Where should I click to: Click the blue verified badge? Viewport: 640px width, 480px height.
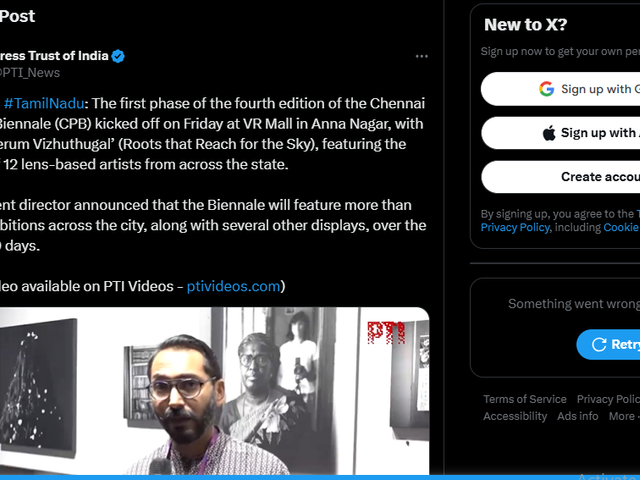pyautogui.click(x=118, y=56)
